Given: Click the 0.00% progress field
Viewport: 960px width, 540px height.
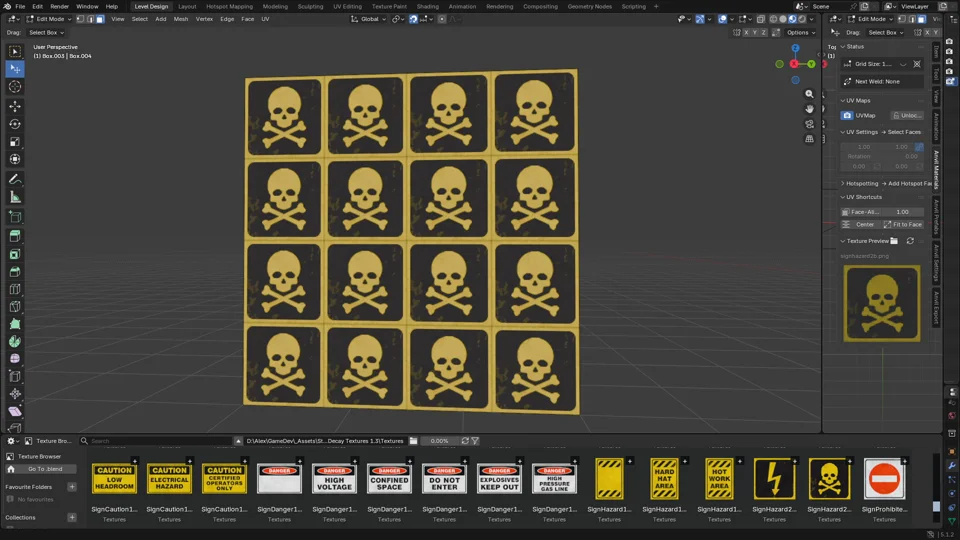Looking at the screenshot, I should click(439, 441).
